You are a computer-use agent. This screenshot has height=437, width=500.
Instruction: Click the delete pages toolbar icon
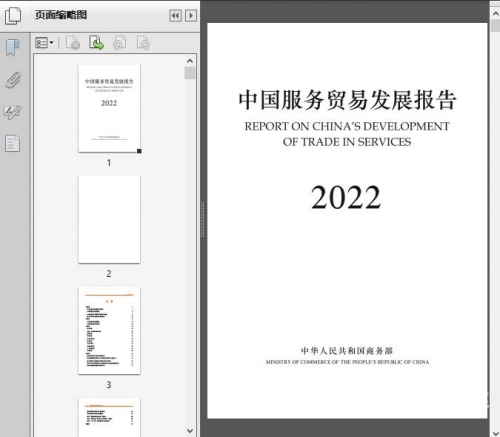[x=73, y=43]
